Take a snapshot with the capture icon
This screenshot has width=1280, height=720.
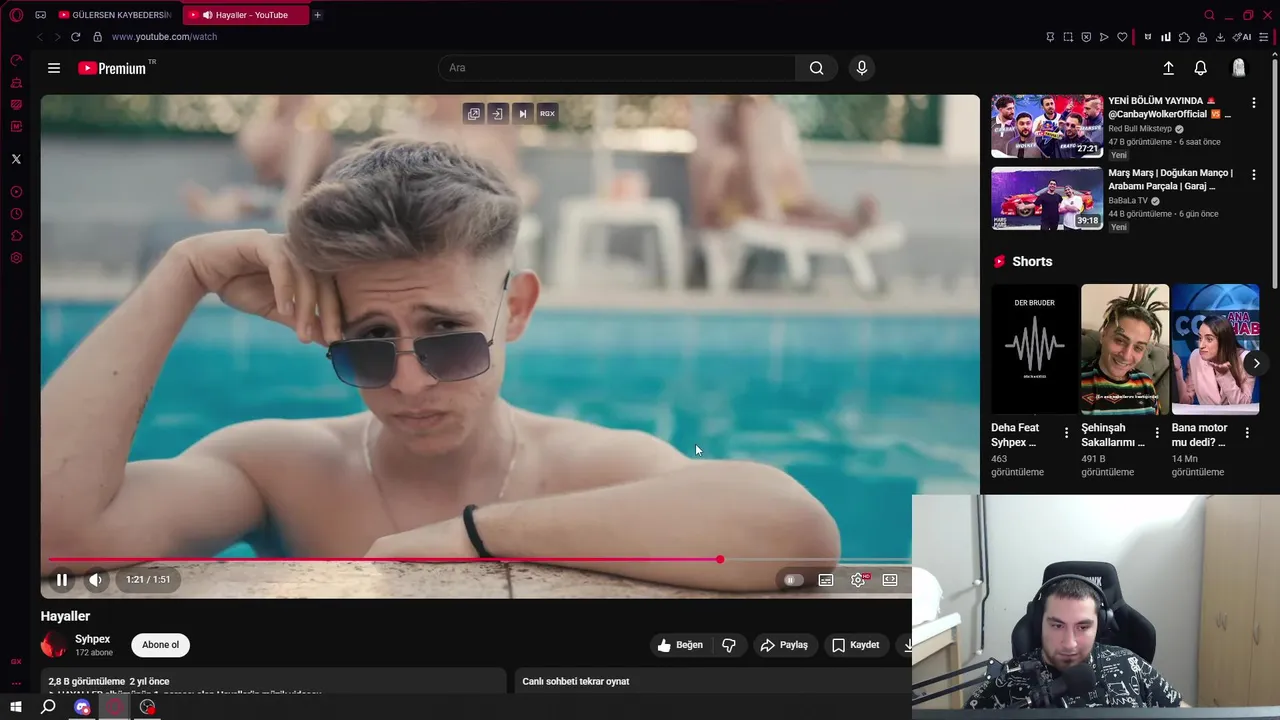coord(1068,37)
